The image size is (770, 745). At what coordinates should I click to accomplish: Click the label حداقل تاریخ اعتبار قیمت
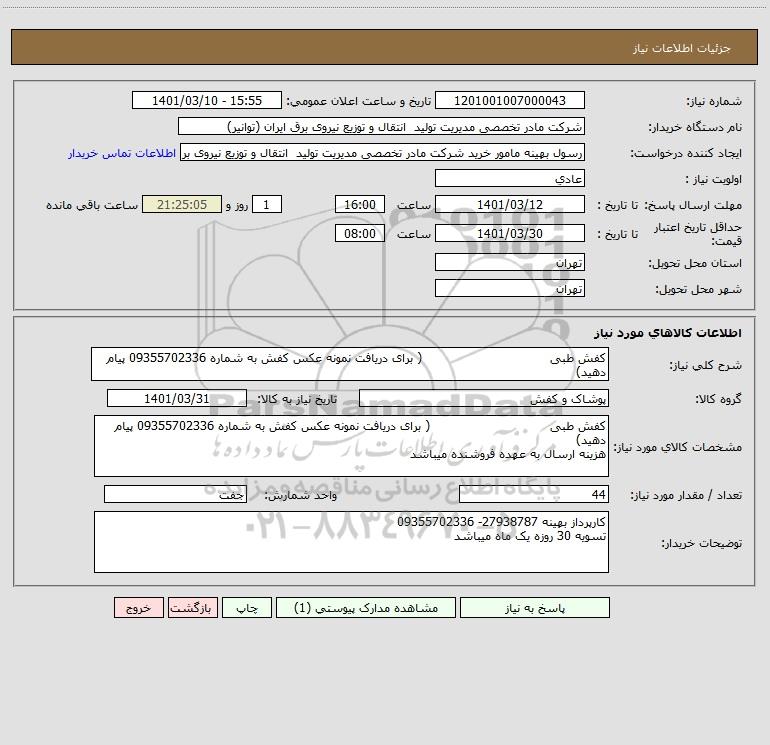pos(698,234)
